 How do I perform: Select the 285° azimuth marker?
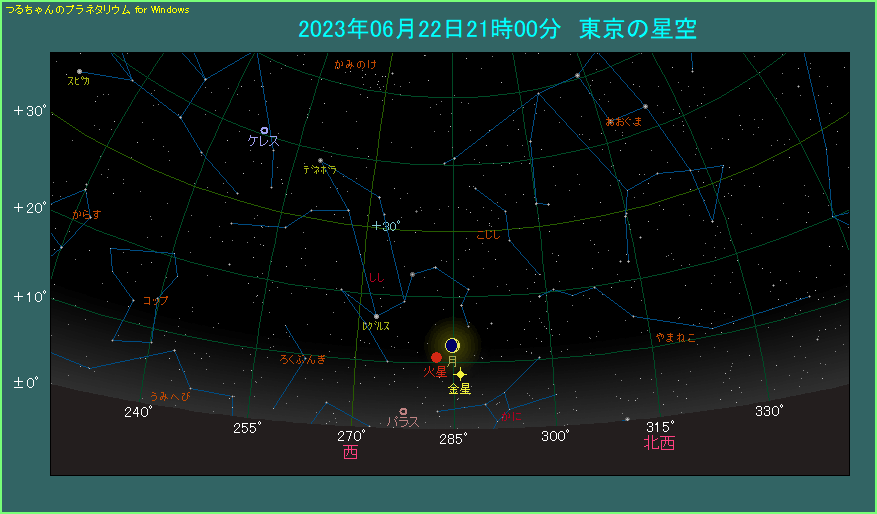tap(453, 436)
